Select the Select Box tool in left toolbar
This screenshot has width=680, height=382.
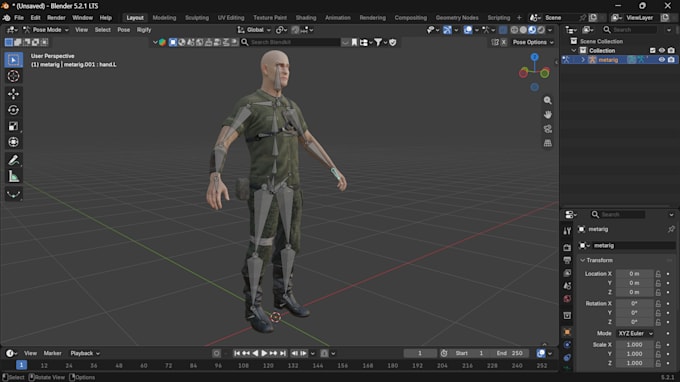(13, 60)
